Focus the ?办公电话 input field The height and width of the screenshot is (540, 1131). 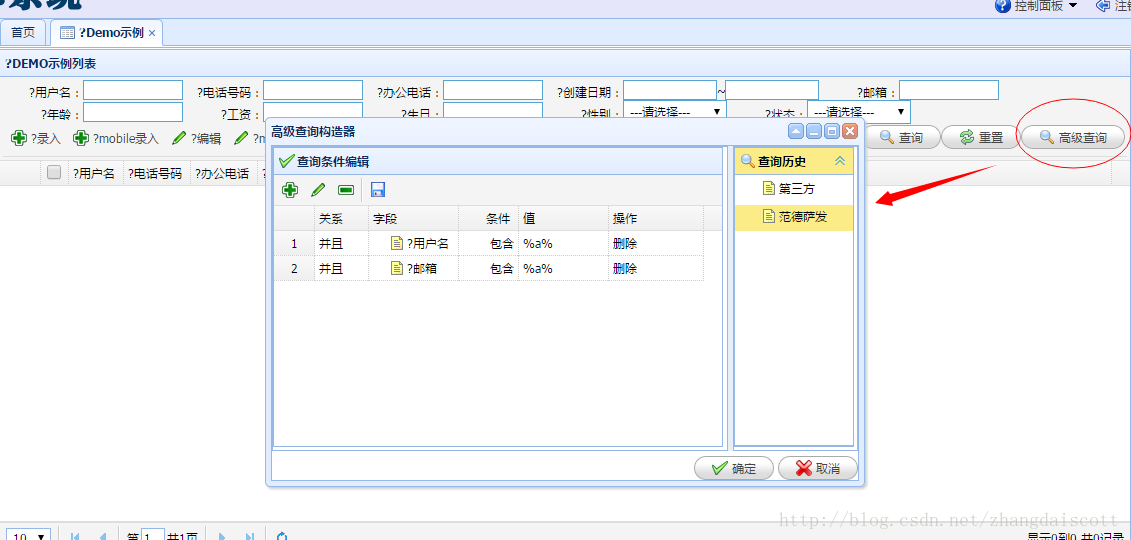coord(493,90)
